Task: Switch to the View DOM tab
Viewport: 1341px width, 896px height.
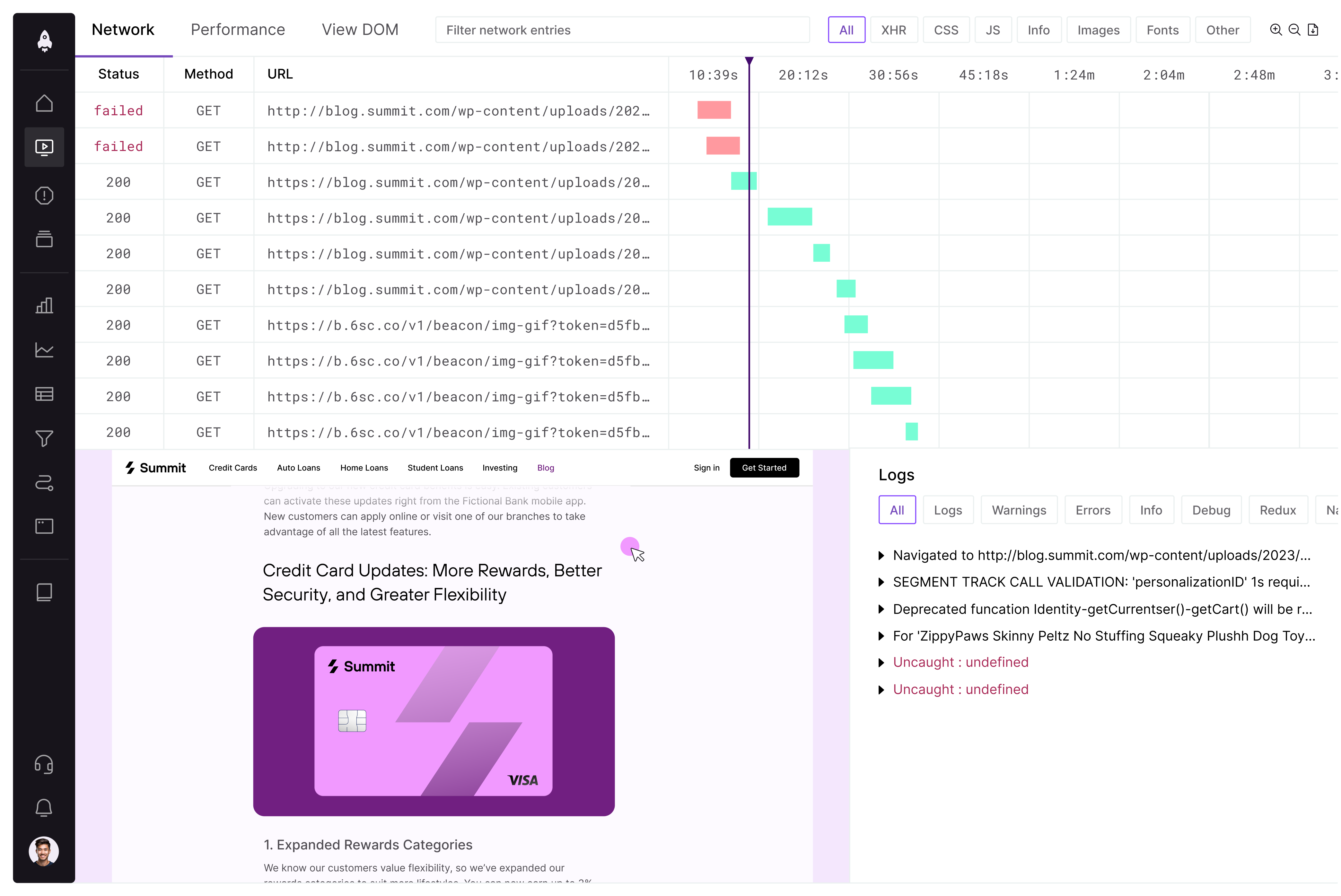Action: point(360,30)
